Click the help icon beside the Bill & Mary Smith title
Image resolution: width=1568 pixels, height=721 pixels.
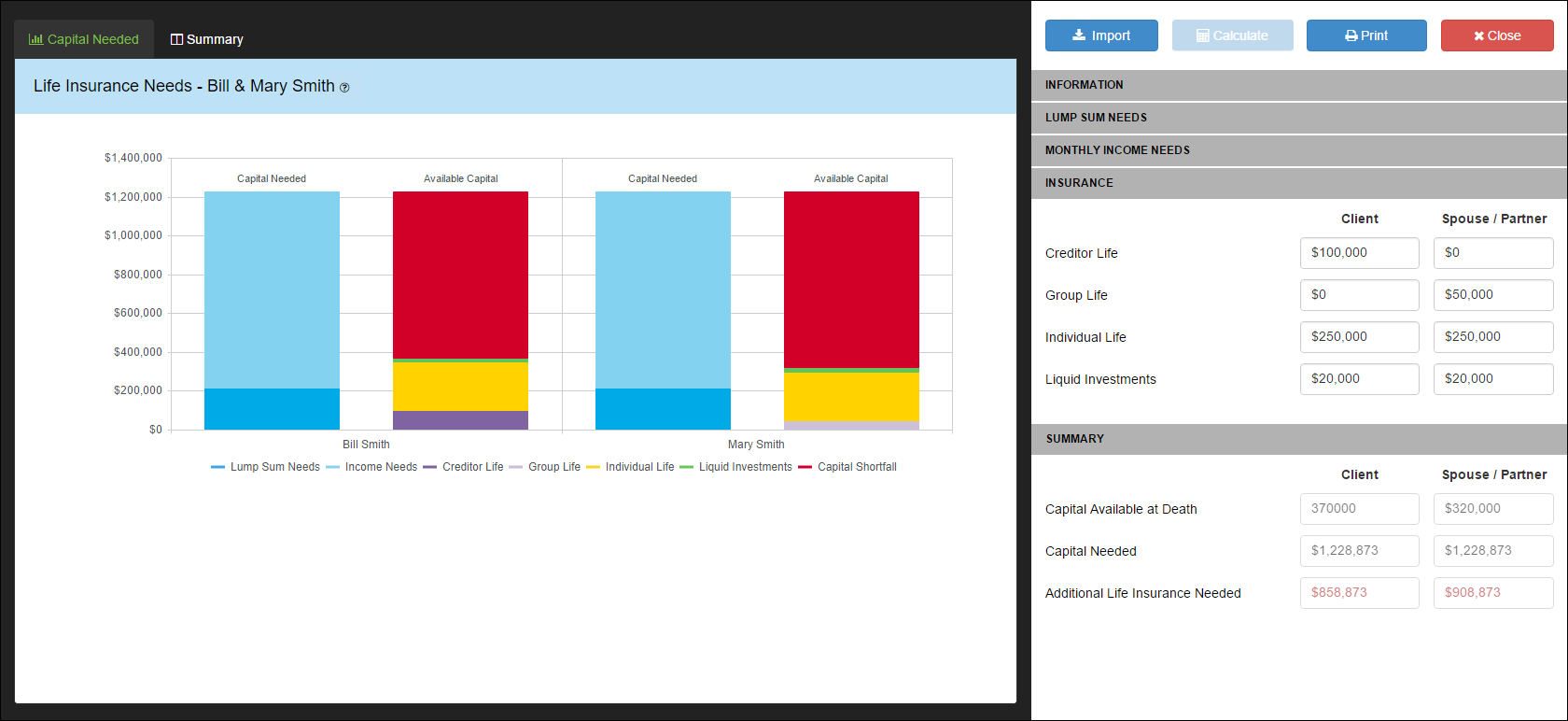tap(344, 88)
